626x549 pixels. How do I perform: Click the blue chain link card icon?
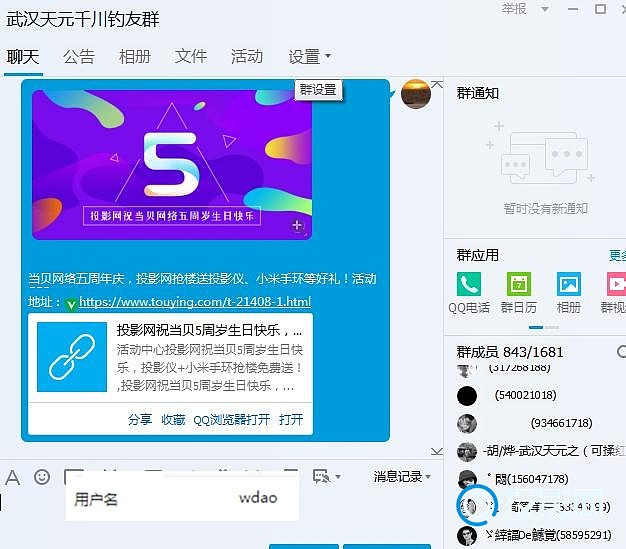point(72,357)
